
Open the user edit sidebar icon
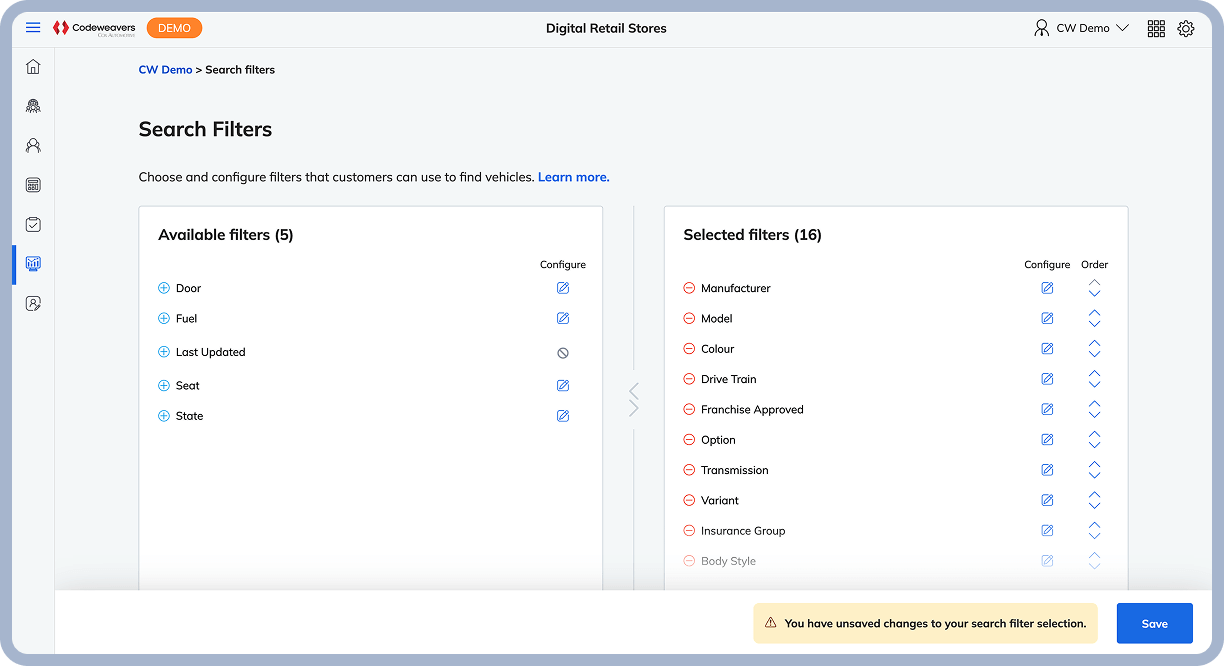point(33,303)
